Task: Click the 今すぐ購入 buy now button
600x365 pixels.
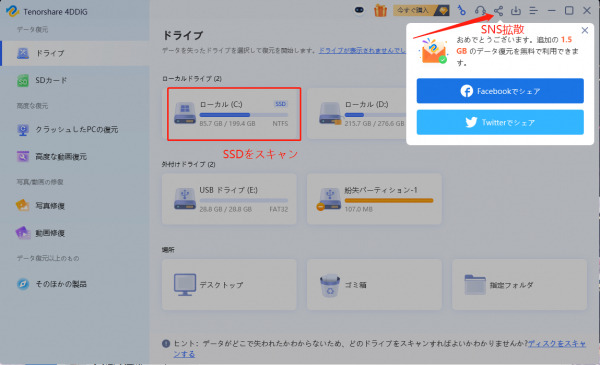Action: [x=421, y=10]
